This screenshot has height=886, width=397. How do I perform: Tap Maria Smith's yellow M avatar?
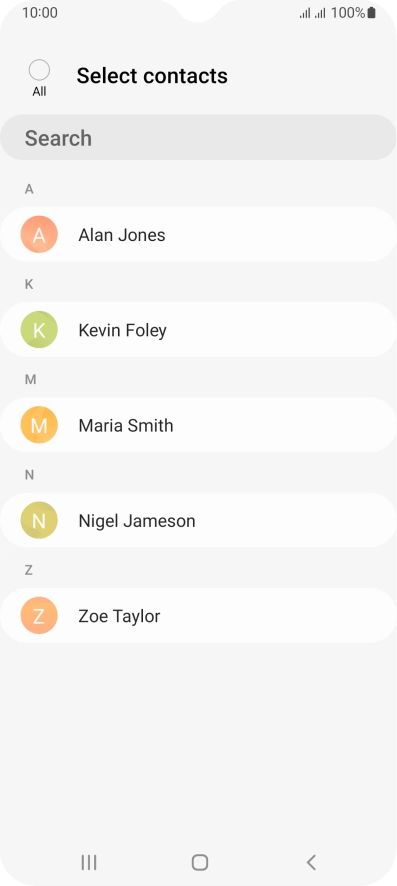tap(39, 425)
